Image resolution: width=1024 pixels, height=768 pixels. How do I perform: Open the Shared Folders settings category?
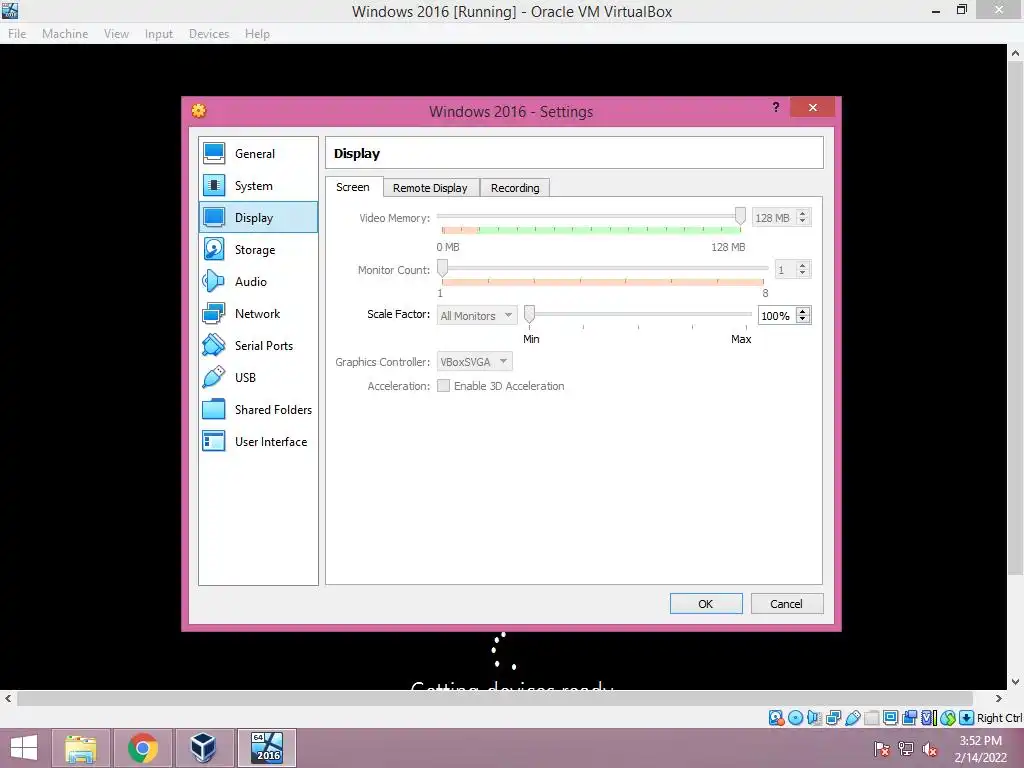pyautogui.click(x=258, y=409)
